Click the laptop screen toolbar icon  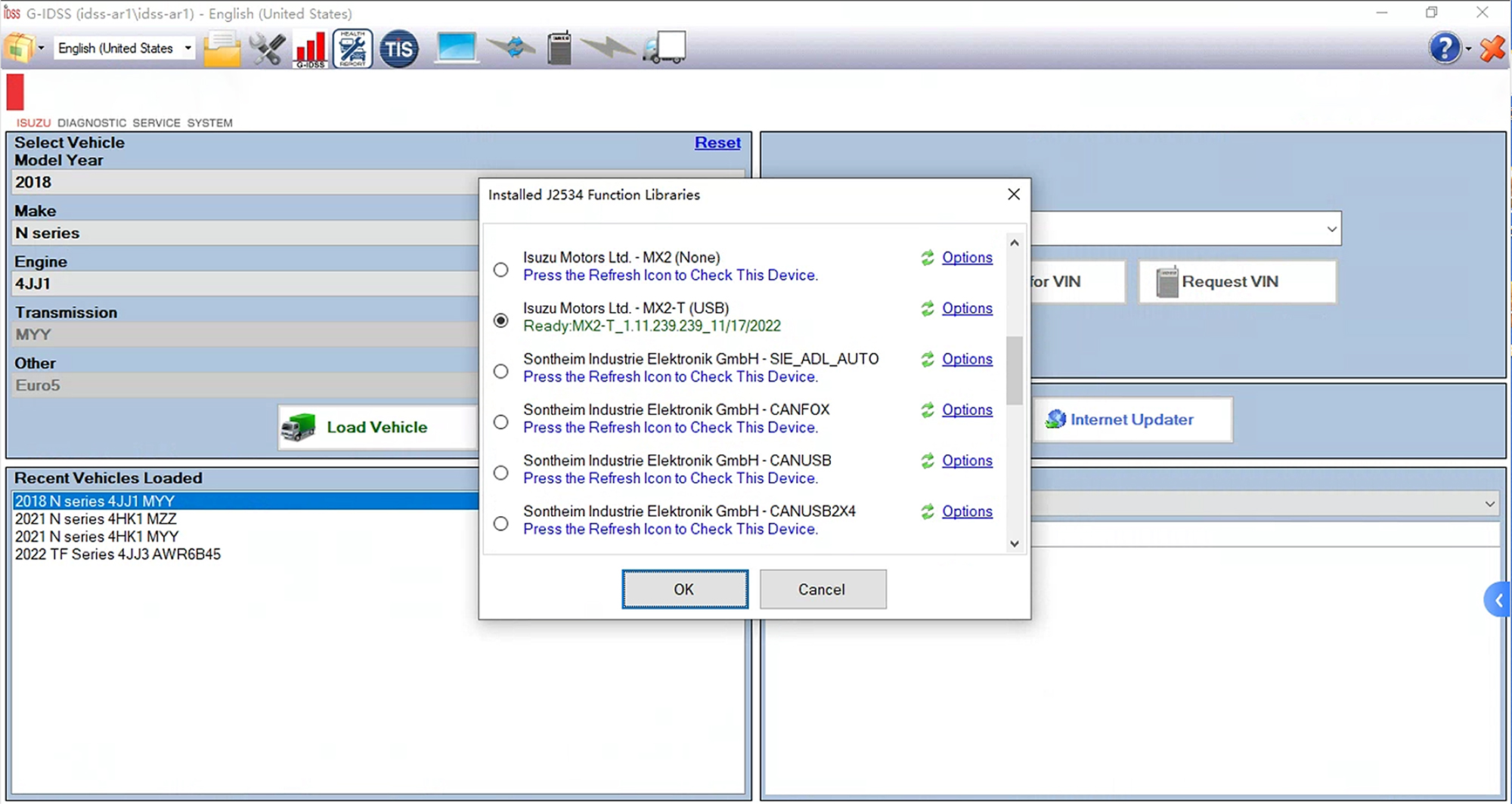click(456, 48)
